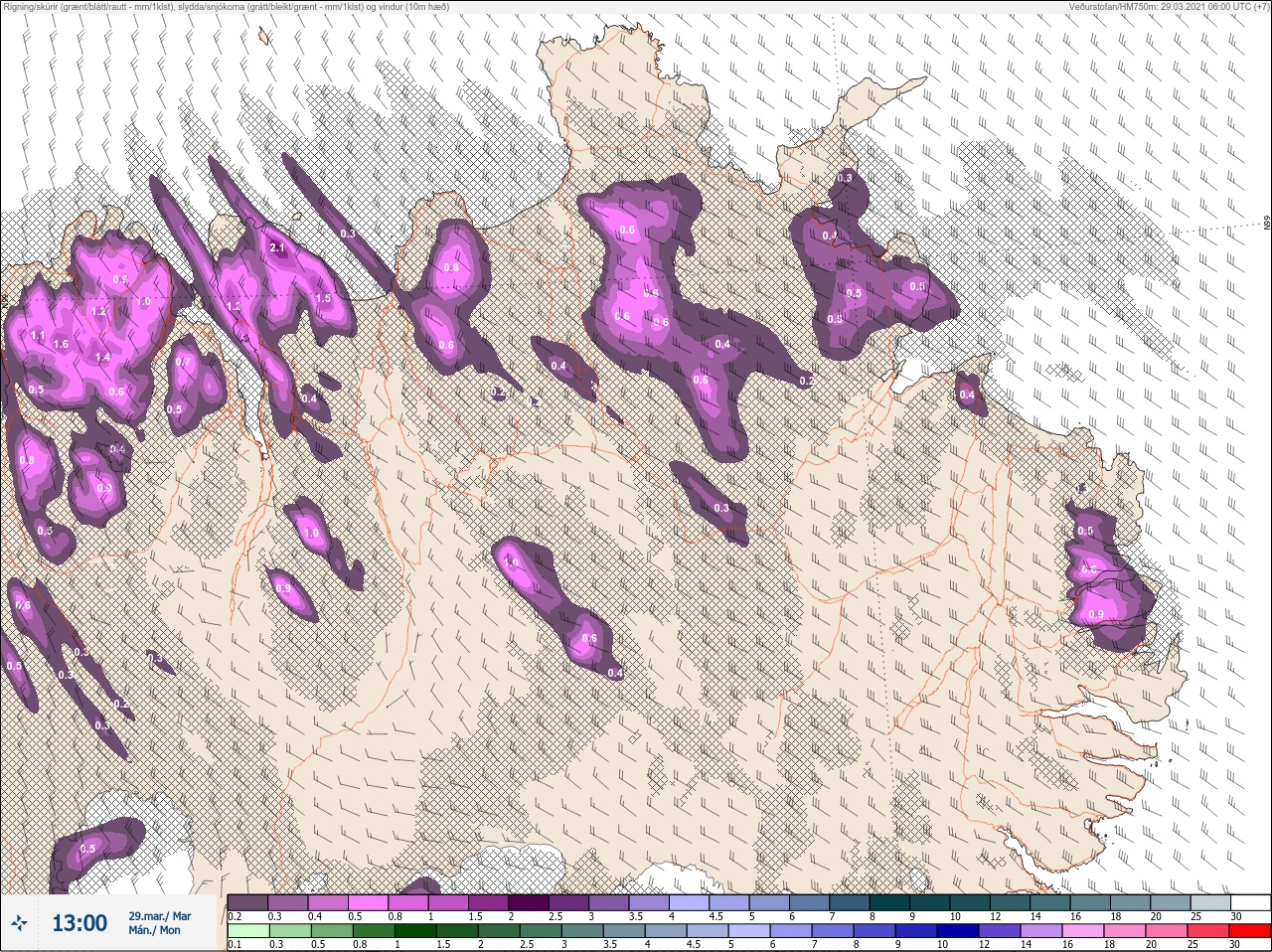Click the '0.1' label in the bottom legend row
The width and height of the screenshot is (1272, 952).
pyautogui.click(x=234, y=945)
